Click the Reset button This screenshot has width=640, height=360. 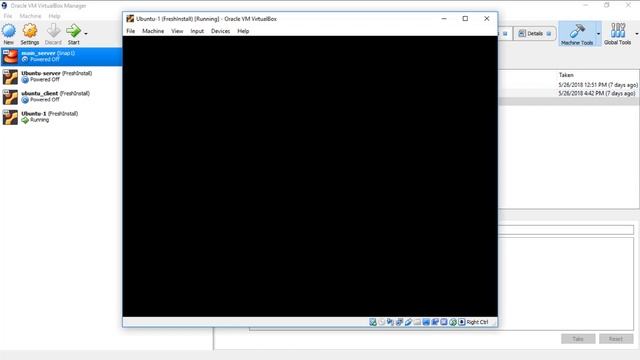(x=616, y=339)
